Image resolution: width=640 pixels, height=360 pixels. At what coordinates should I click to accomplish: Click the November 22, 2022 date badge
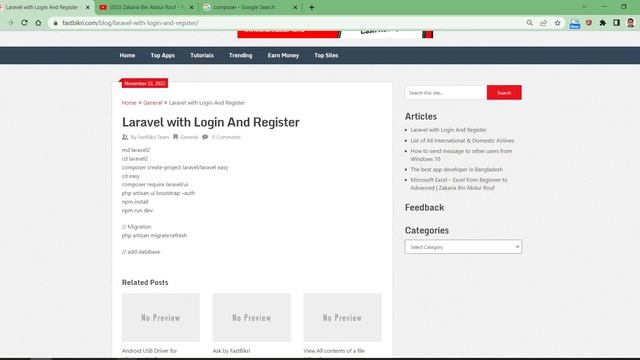[144, 83]
